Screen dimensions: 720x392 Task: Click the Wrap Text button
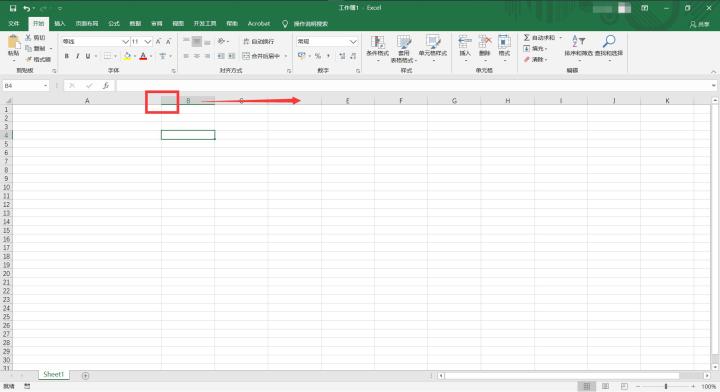pyautogui.click(x=259, y=41)
